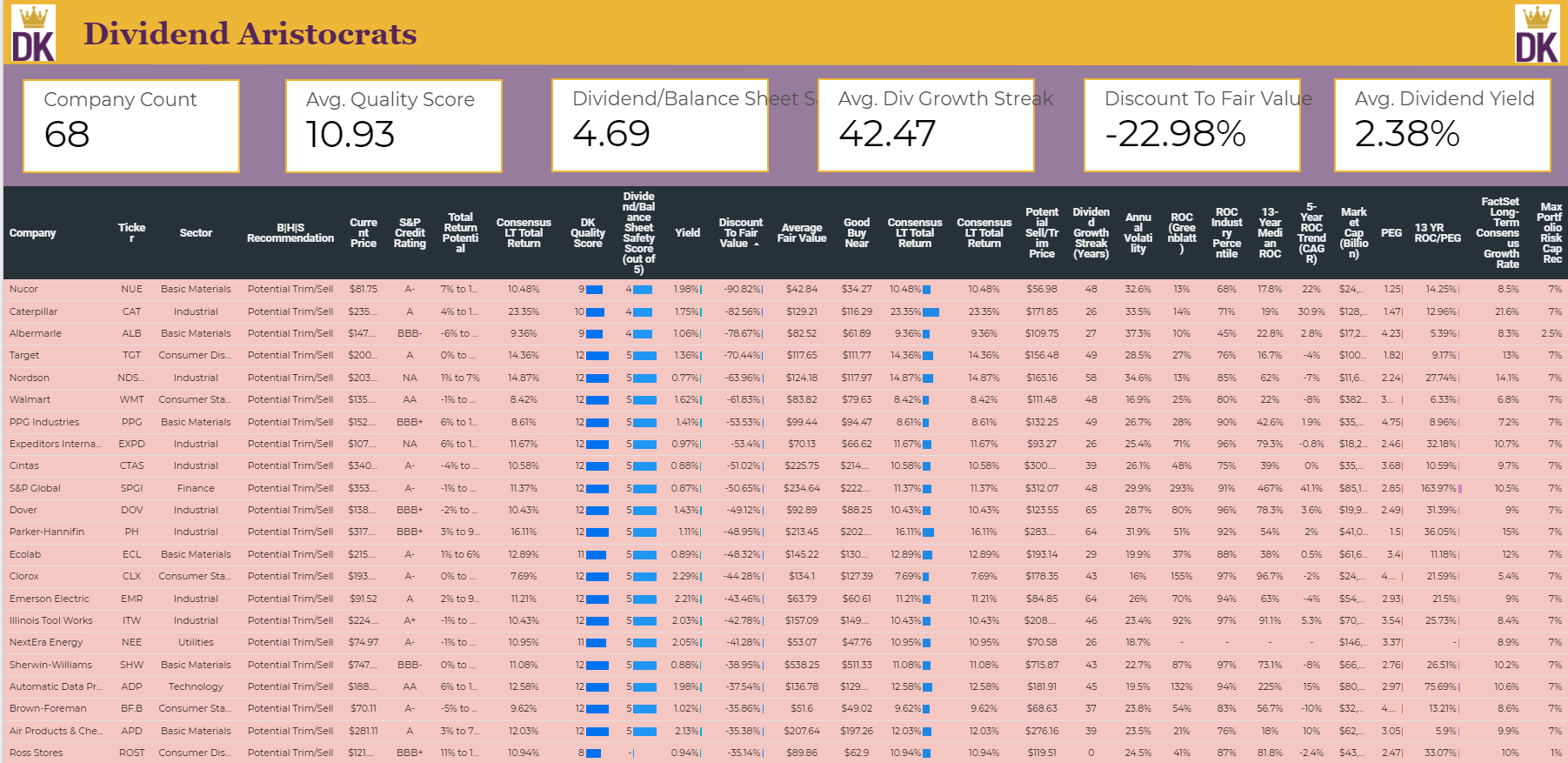Click the Ecolab company cell
Viewport: 1568px width, 763px height.
[x=25, y=554]
